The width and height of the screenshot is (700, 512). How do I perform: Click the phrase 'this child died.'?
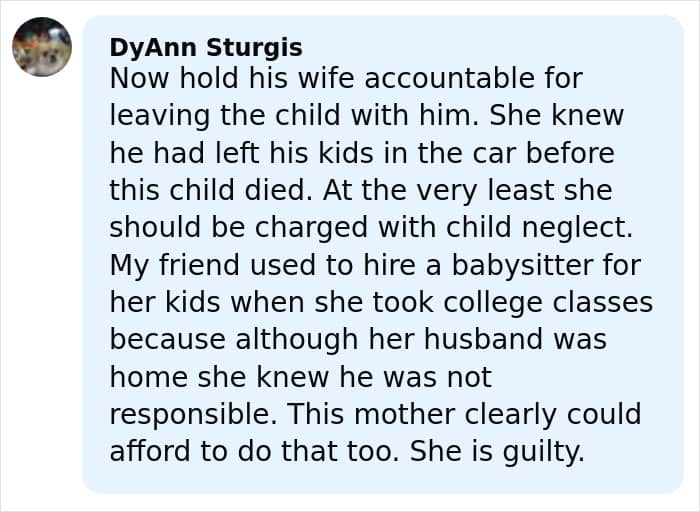point(211,190)
